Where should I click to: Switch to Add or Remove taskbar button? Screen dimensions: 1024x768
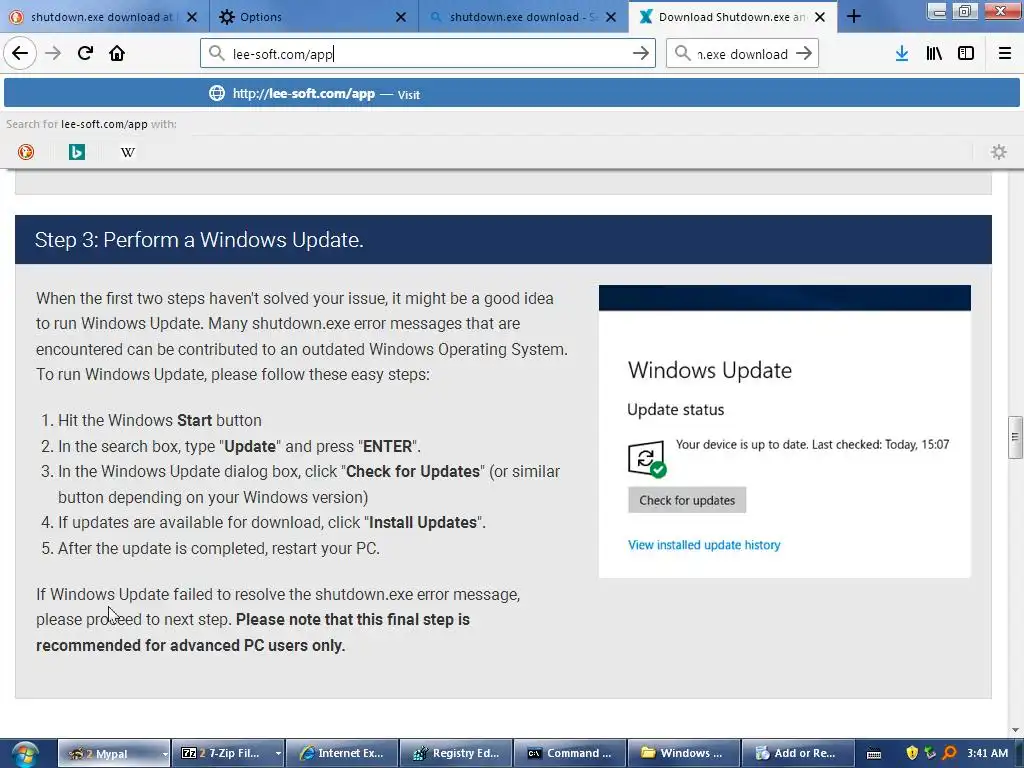click(797, 754)
